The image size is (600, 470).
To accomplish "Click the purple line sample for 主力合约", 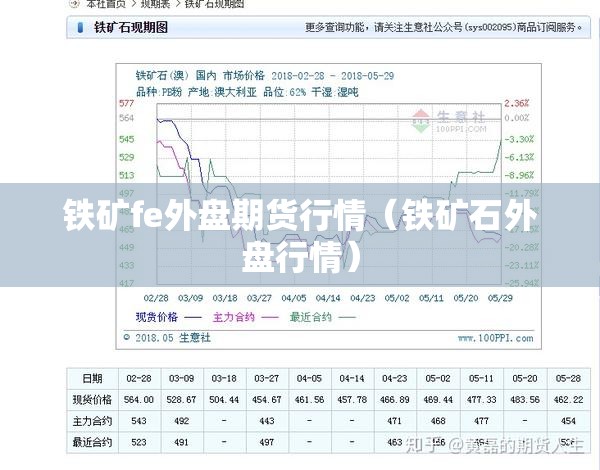I will pos(269,317).
